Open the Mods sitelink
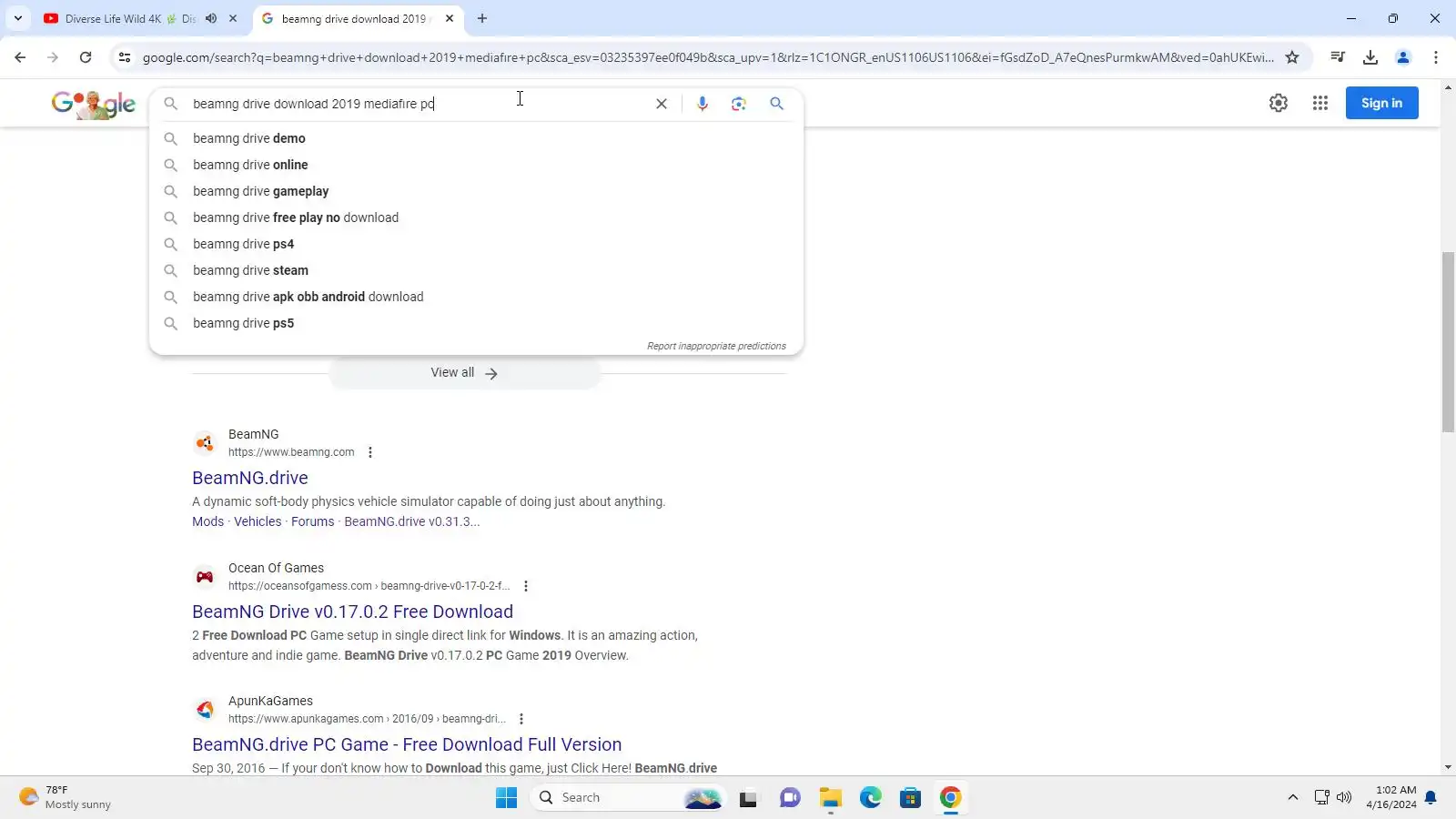This screenshot has width=1456, height=819. pos(207,521)
